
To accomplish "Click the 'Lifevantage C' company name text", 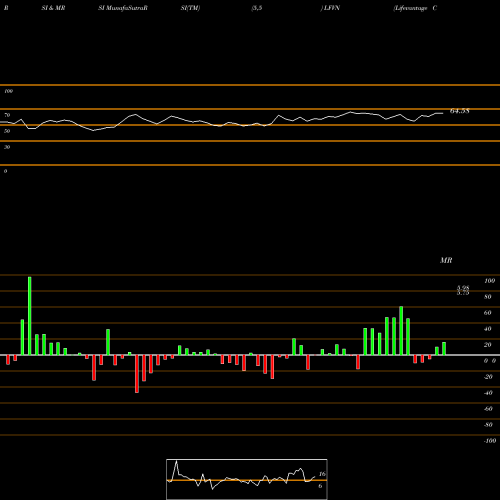I will [x=415, y=8].
